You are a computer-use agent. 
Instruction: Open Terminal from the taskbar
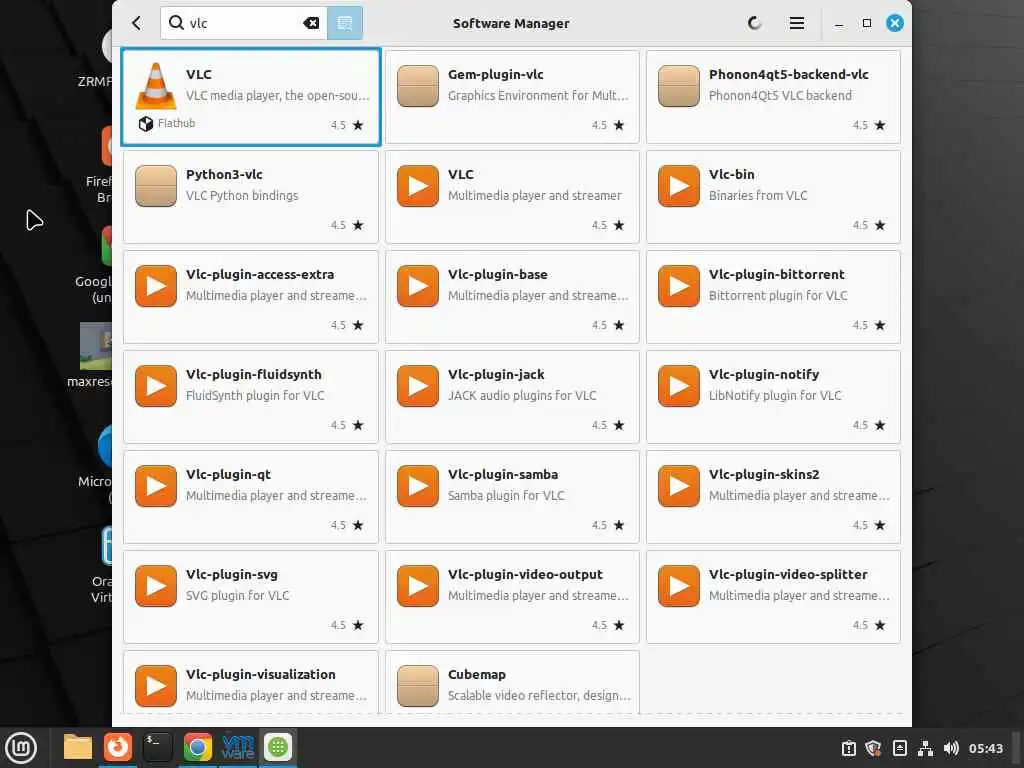(x=157, y=747)
